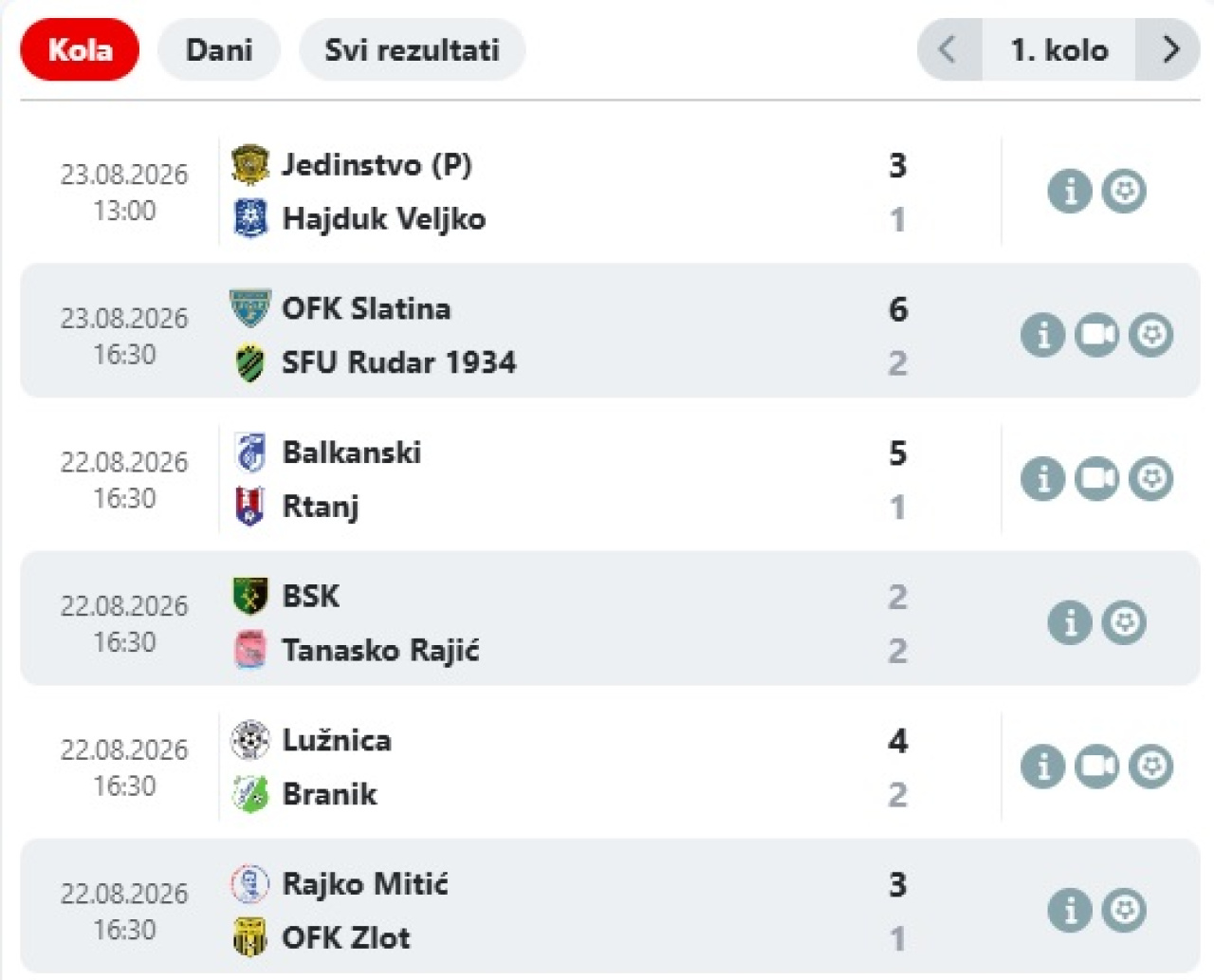Switch to Svi rezultati tab
1214x980 pixels.
click(412, 49)
